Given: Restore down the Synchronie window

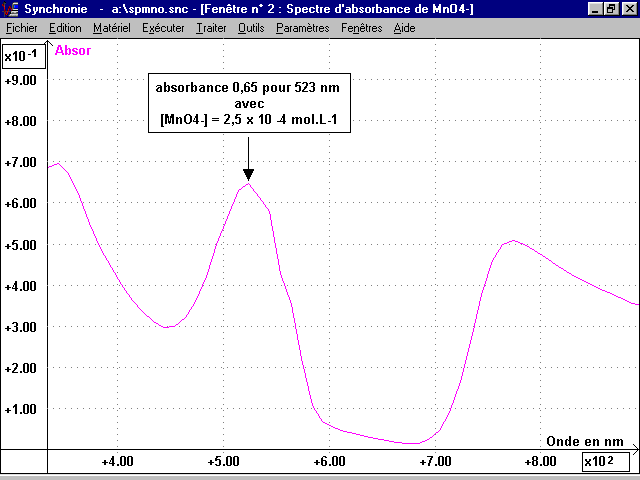Looking at the screenshot, I should coord(611,9).
